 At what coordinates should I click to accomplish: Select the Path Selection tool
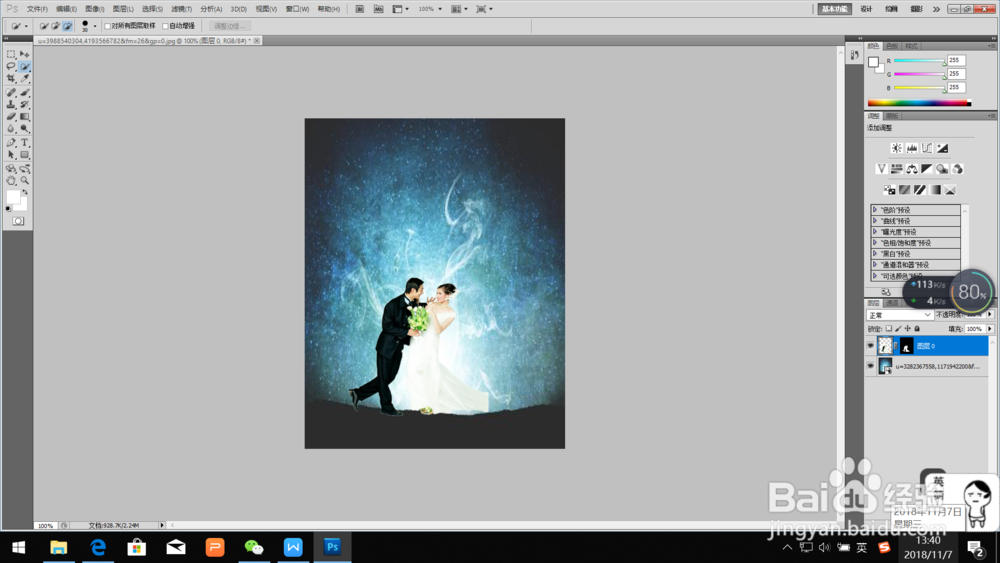11,155
